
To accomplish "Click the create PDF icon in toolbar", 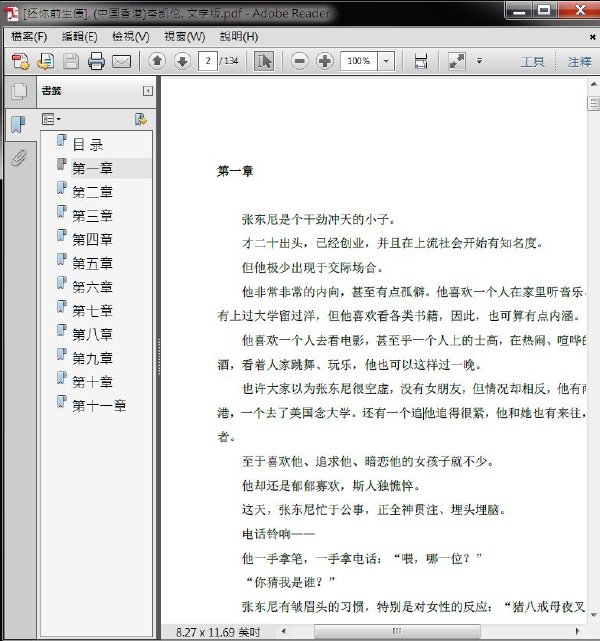I will point(20,61).
